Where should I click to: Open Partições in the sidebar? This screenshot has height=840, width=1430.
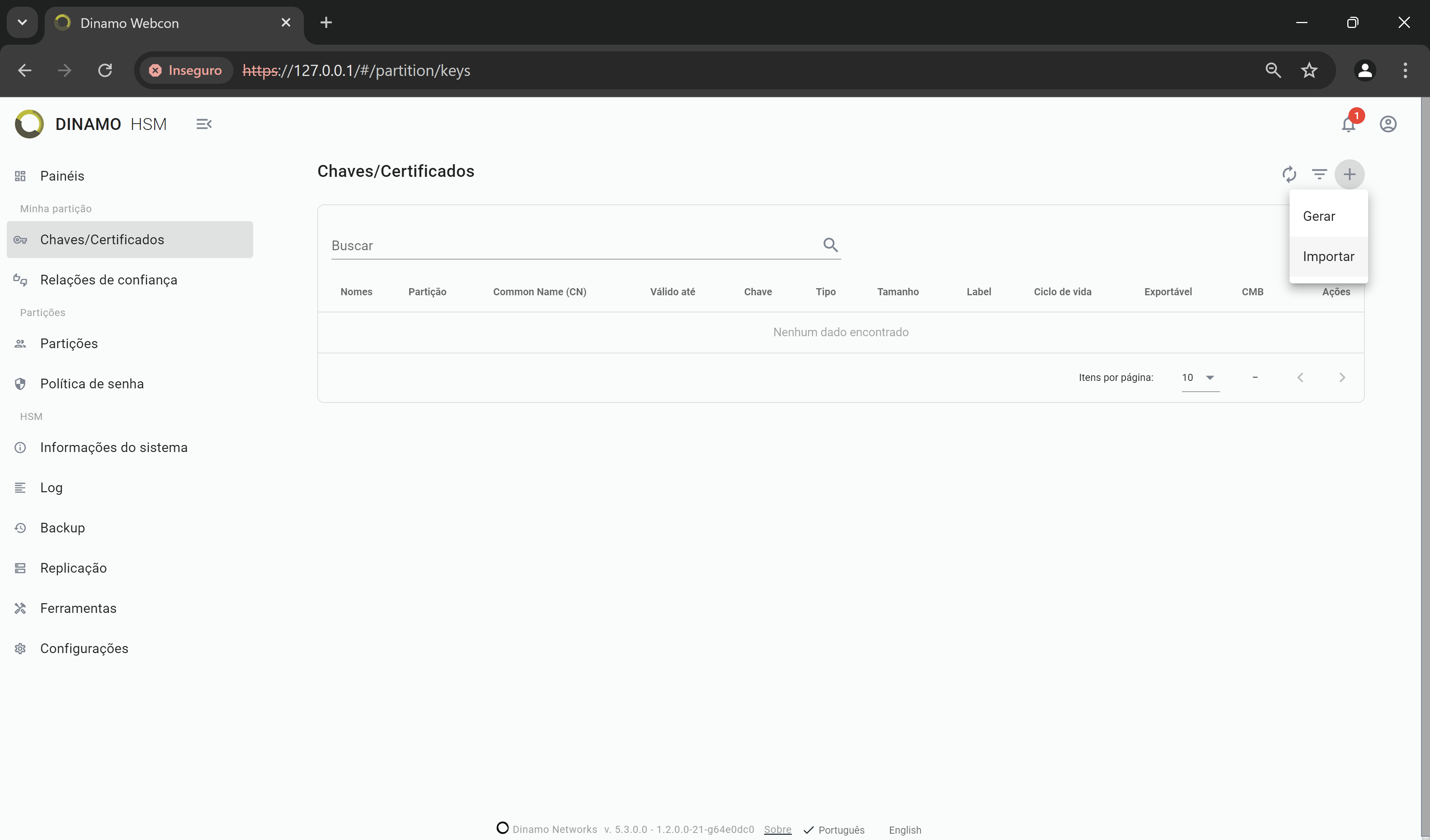point(130,343)
